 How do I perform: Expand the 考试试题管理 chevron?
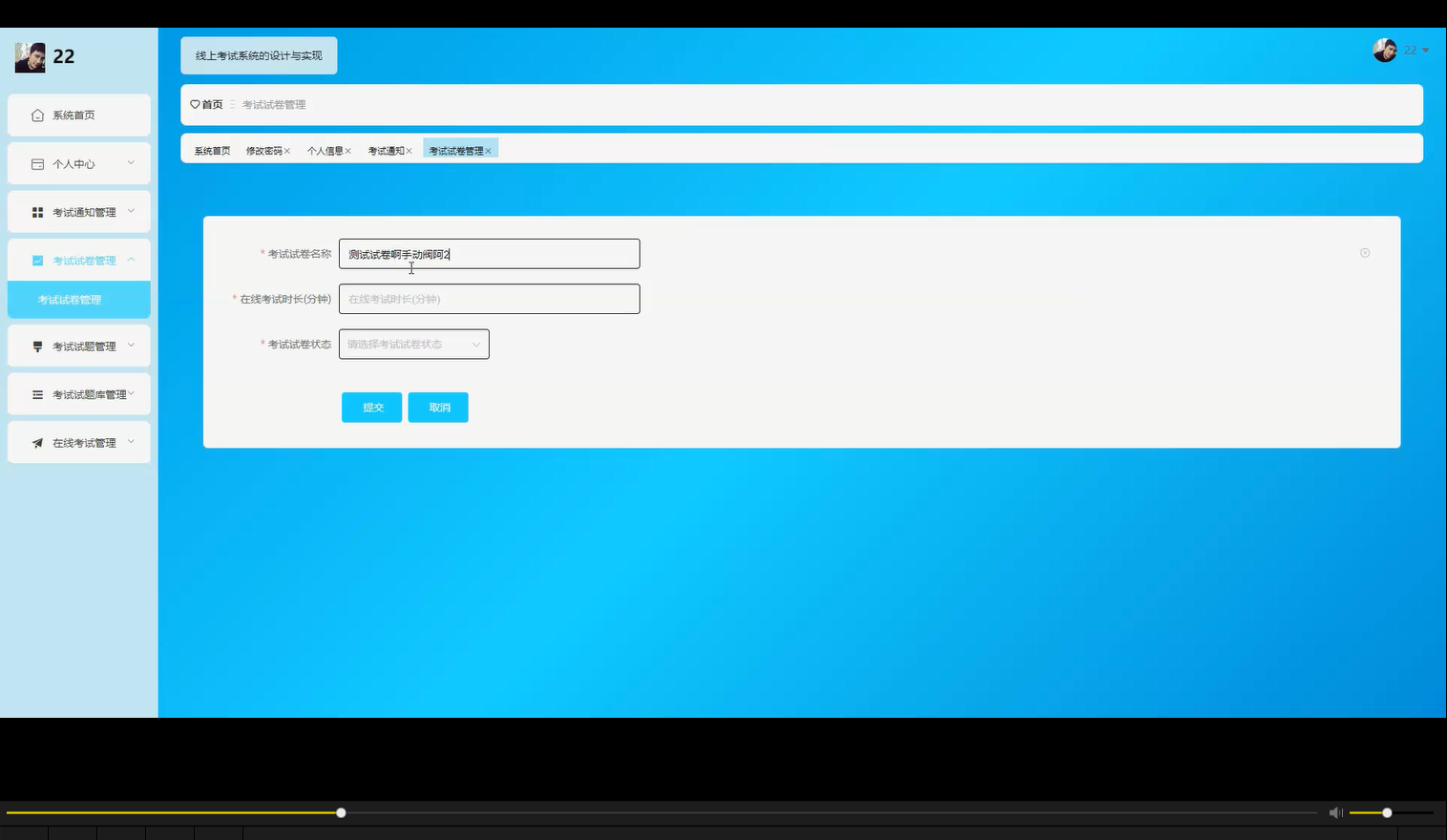point(132,346)
